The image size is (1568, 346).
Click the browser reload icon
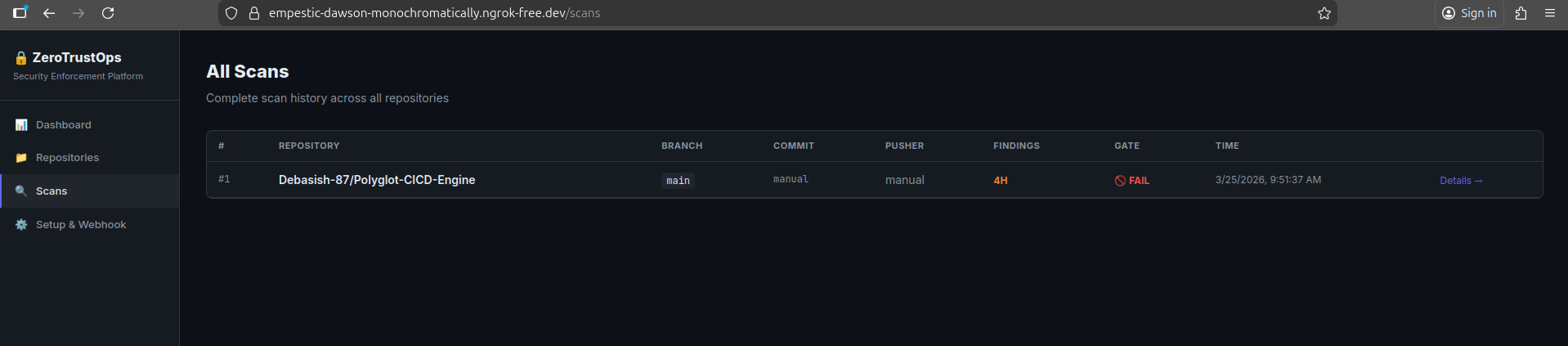[108, 13]
